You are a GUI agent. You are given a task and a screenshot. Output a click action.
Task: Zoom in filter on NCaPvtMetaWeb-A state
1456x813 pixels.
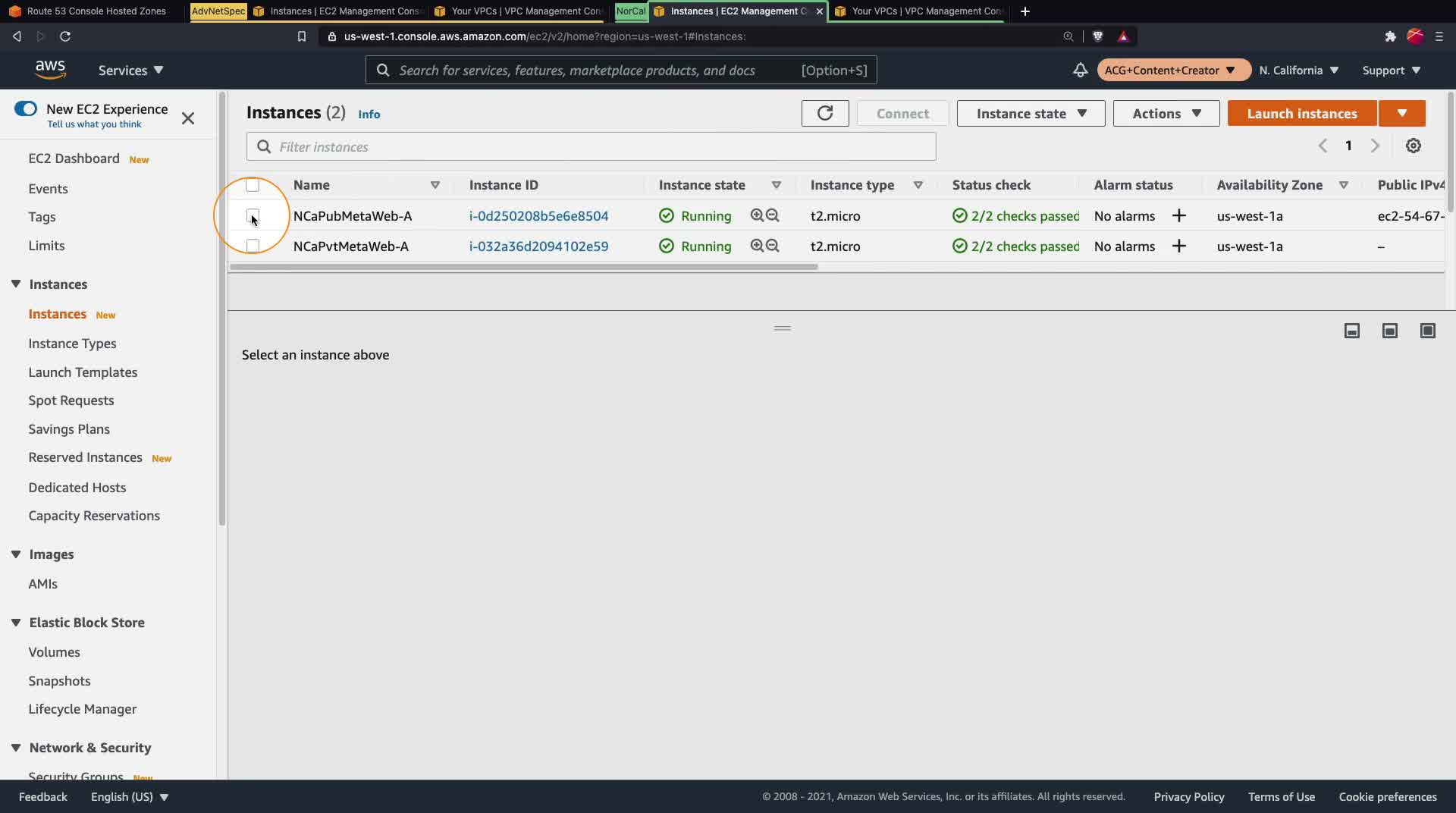pyautogui.click(x=757, y=246)
